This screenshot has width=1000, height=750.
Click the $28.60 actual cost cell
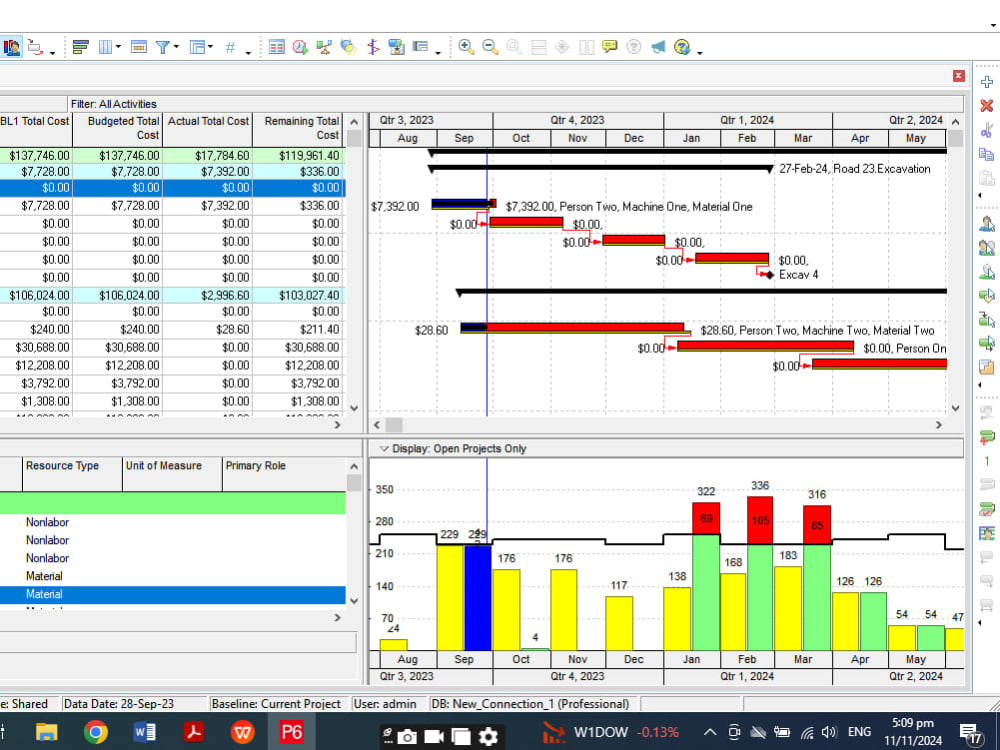click(208, 330)
